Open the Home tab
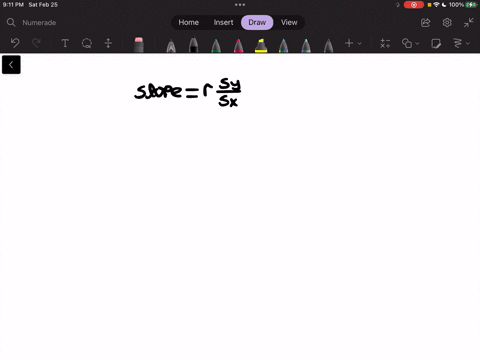This screenshot has width=480, height=360. click(x=188, y=22)
